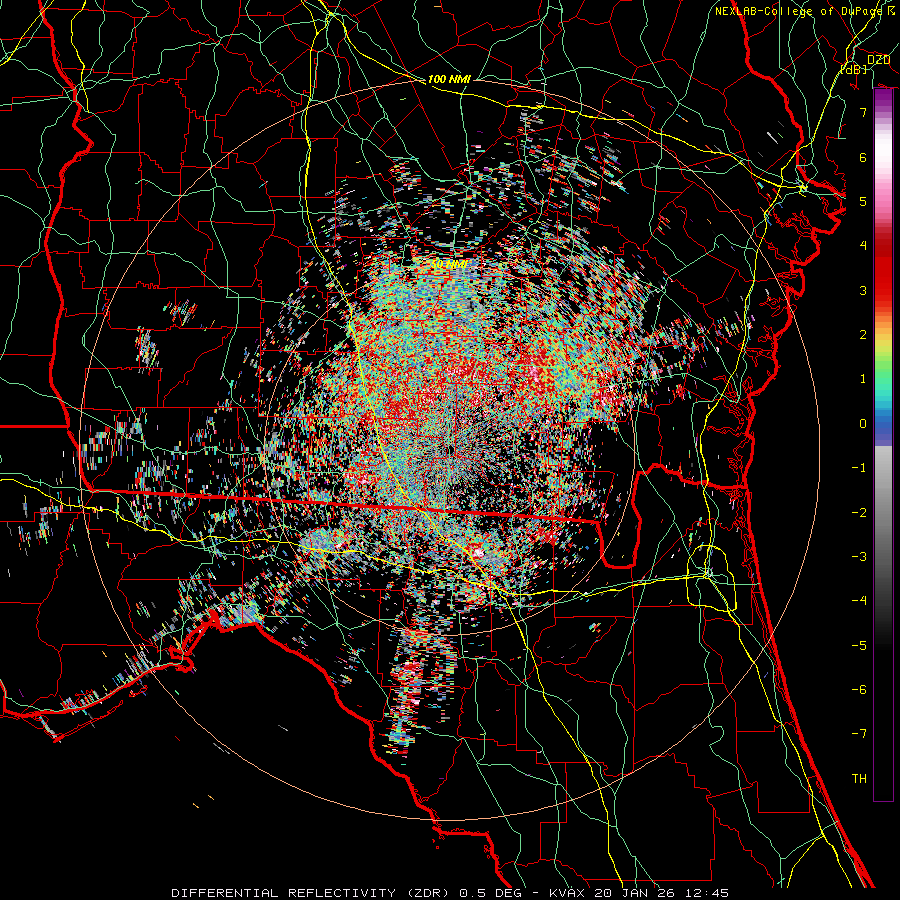Select the ZDR color scale bar

pyautogui.click(x=883, y=445)
